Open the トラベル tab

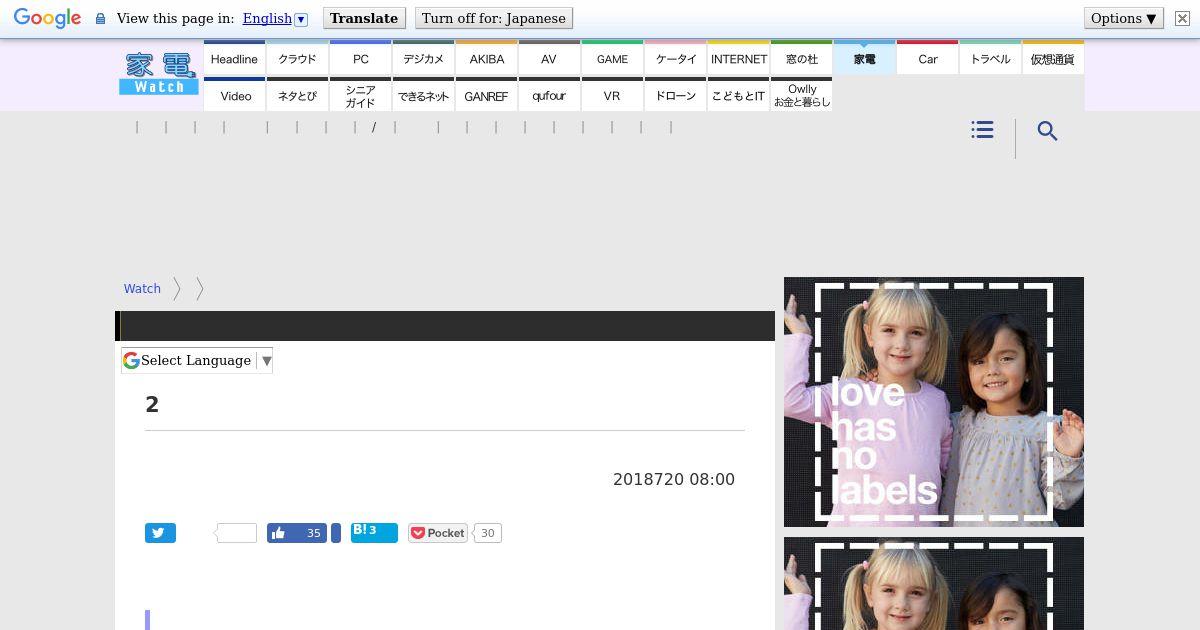(990, 58)
